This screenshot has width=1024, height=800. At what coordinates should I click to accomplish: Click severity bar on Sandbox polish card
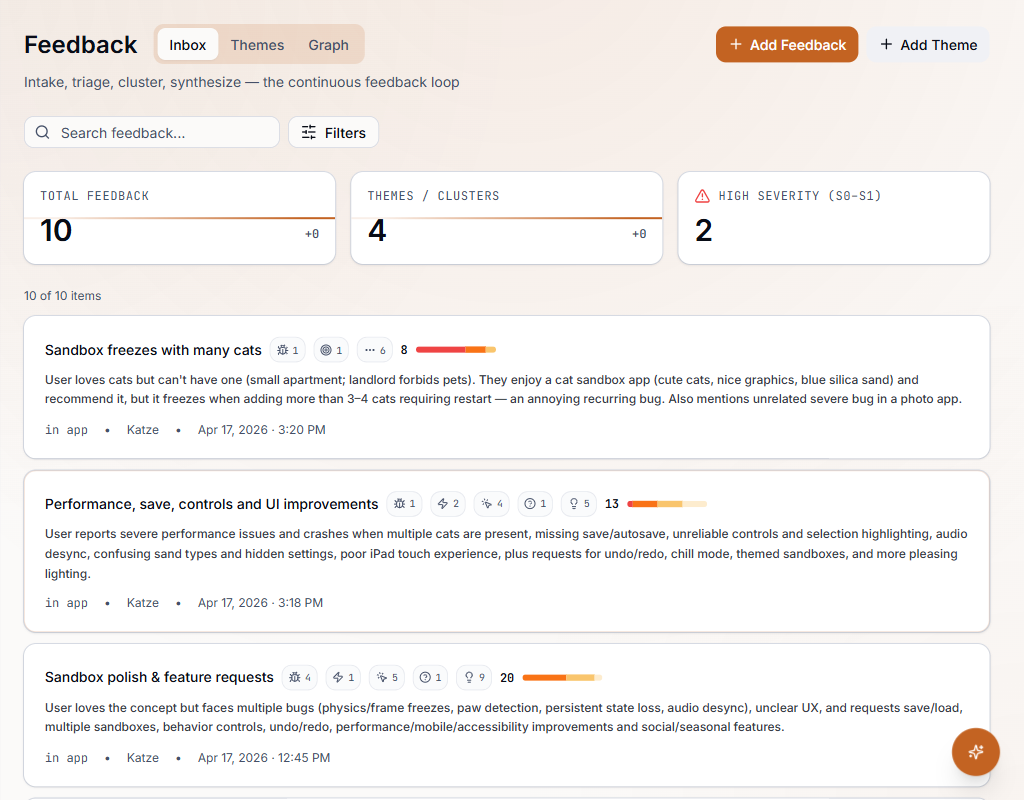pyautogui.click(x=562, y=677)
